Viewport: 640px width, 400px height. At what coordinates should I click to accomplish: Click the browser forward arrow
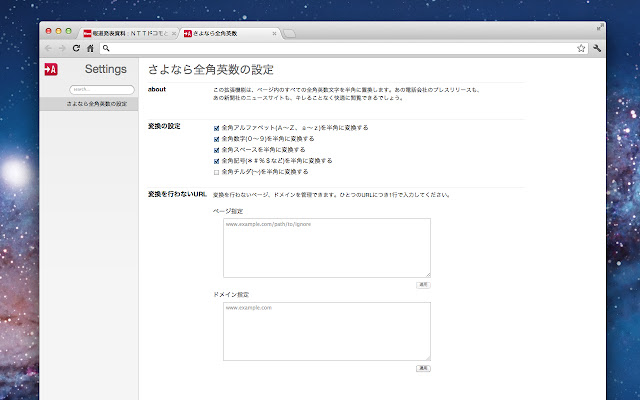pos(62,48)
